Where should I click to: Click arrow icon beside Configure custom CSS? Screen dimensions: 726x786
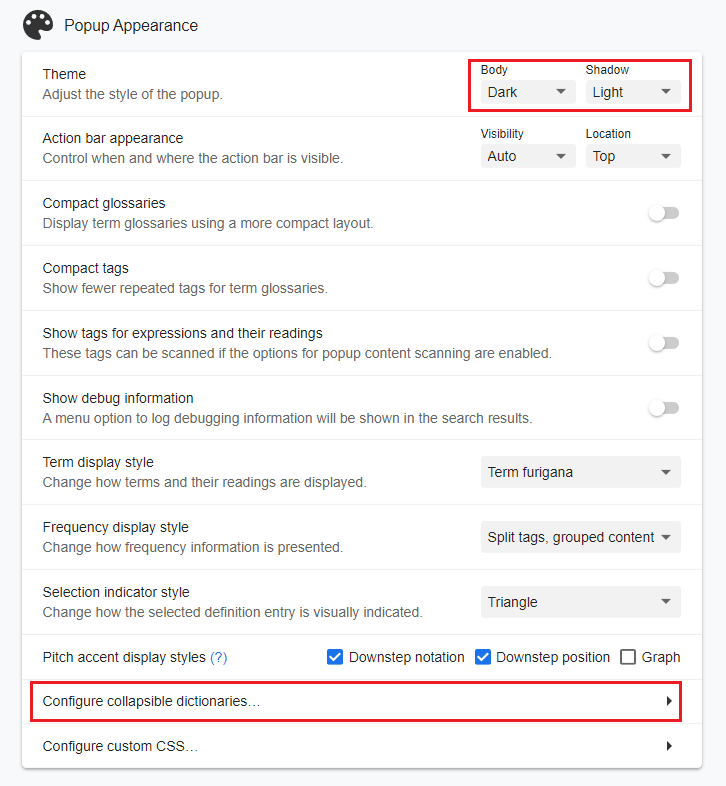pyautogui.click(x=669, y=746)
